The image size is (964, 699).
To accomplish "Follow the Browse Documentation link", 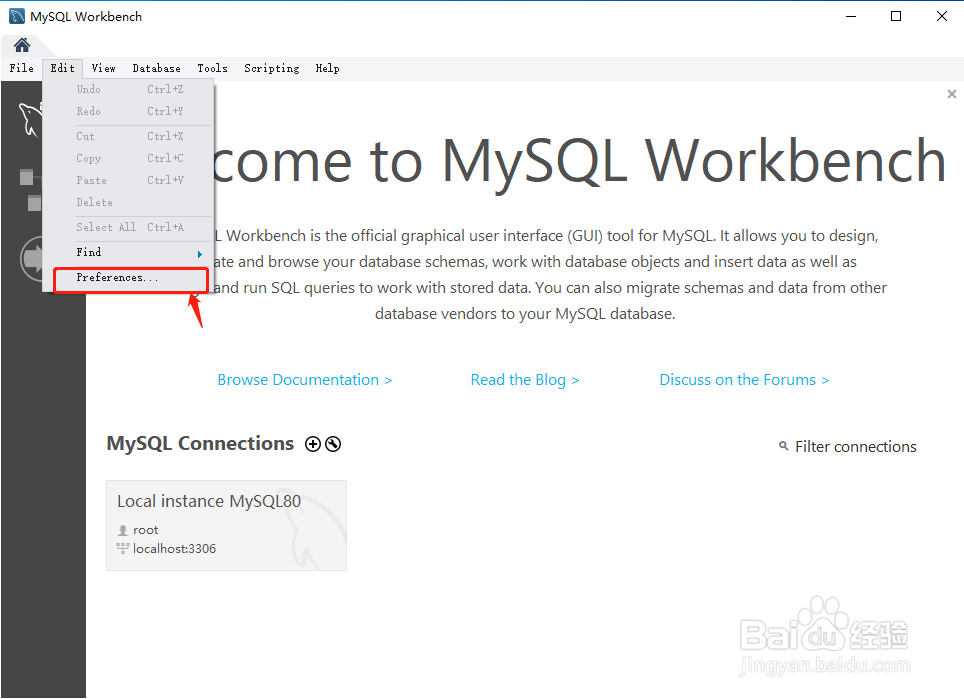I will [x=305, y=380].
